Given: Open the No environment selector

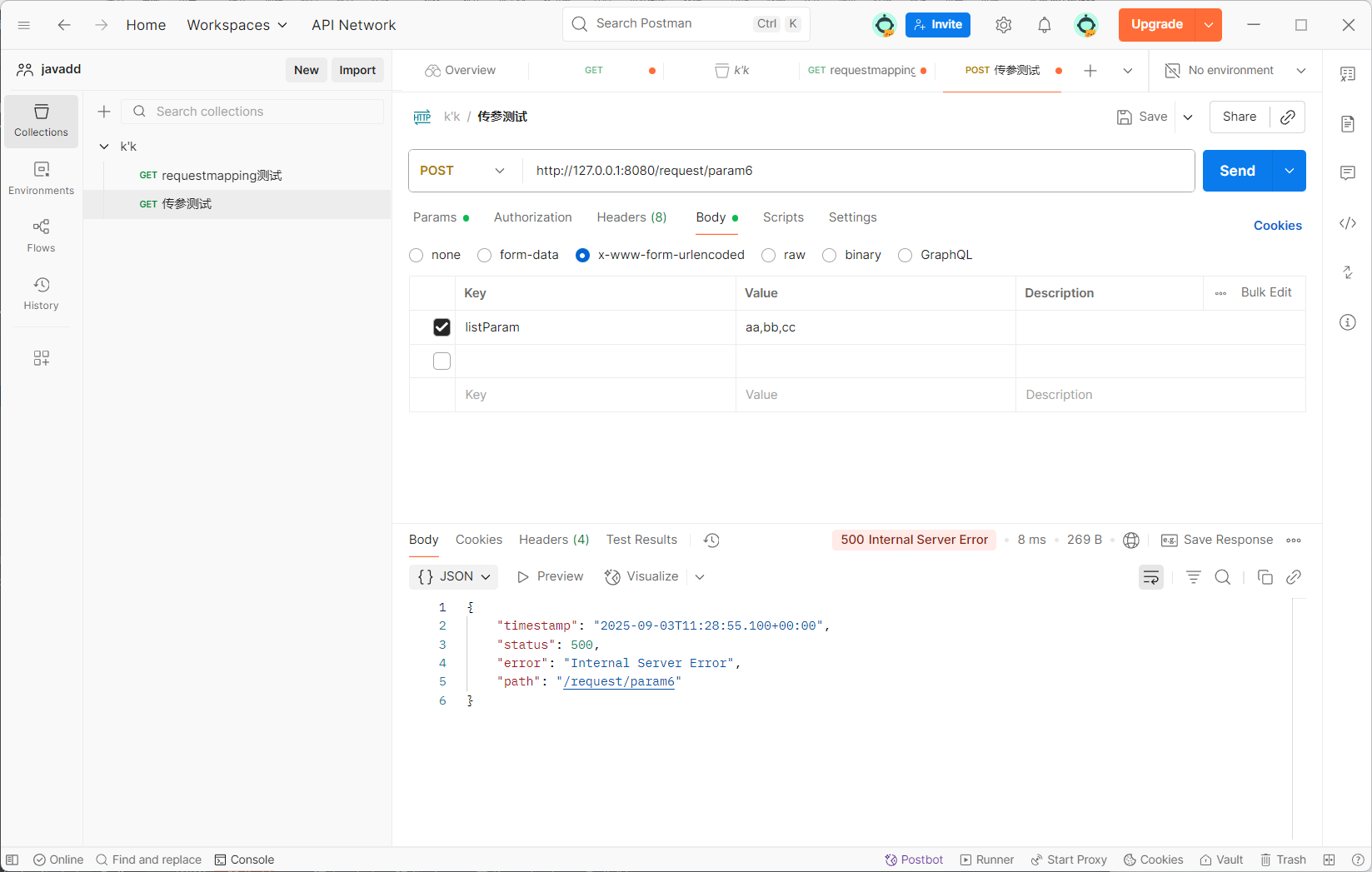Looking at the screenshot, I should click(1235, 71).
